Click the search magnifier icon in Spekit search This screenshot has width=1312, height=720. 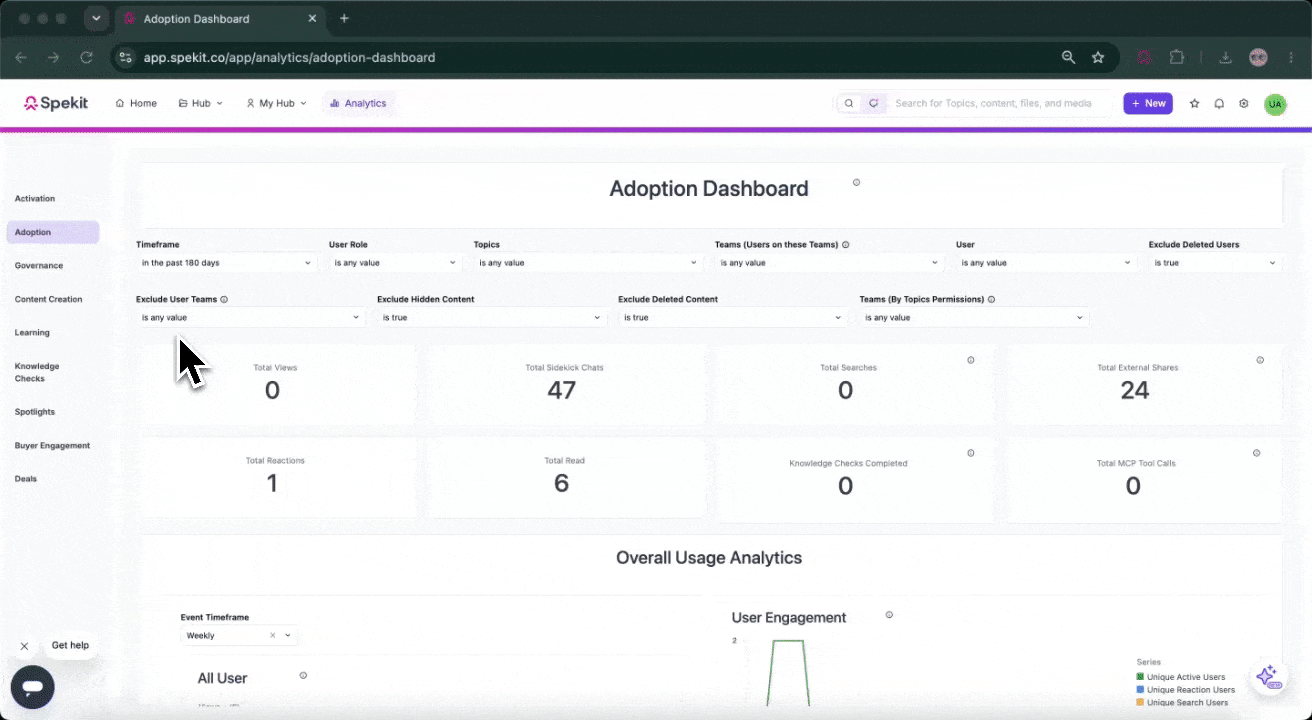coord(849,103)
